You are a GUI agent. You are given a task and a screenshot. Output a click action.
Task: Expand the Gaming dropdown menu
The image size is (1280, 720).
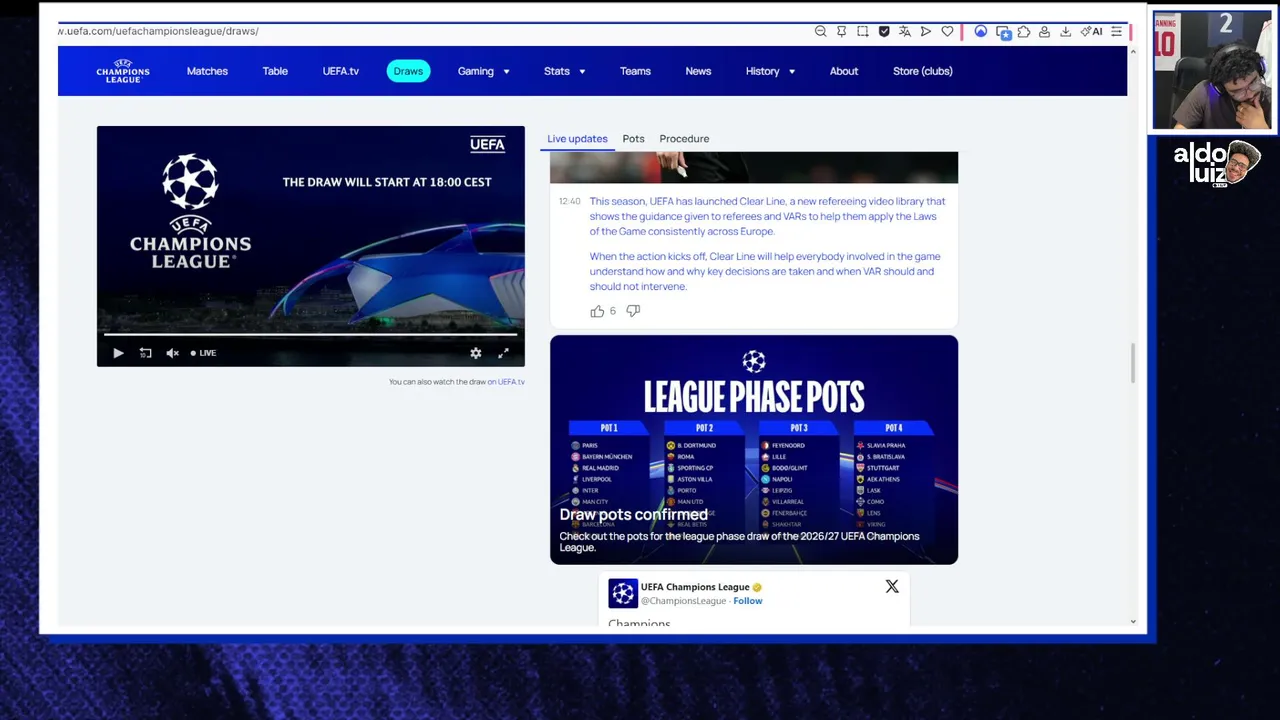pyautogui.click(x=484, y=71)
